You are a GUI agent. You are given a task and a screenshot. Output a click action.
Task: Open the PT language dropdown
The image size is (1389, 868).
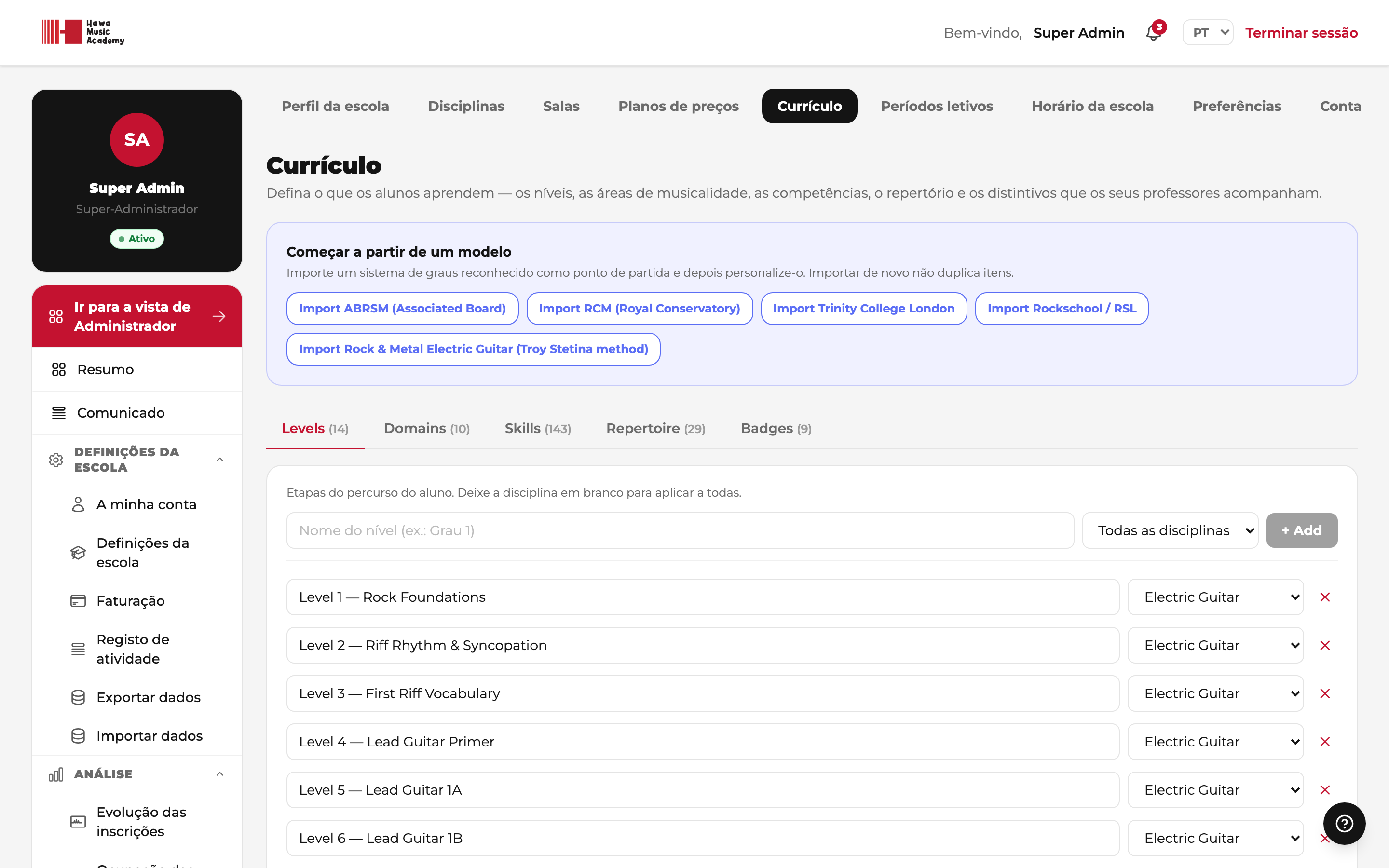1208,33
